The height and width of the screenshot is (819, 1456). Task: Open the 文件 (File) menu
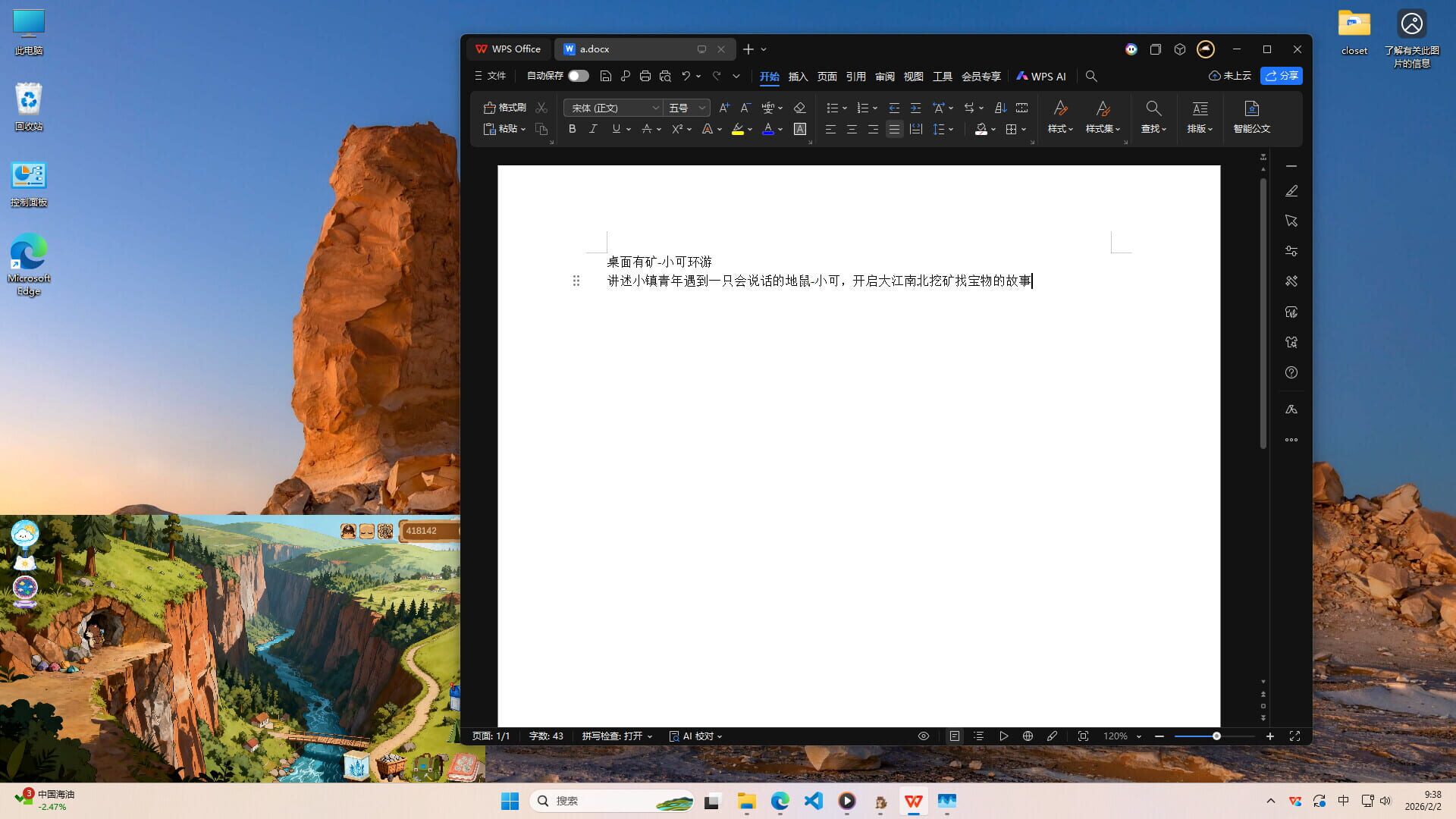coord(494,76)
